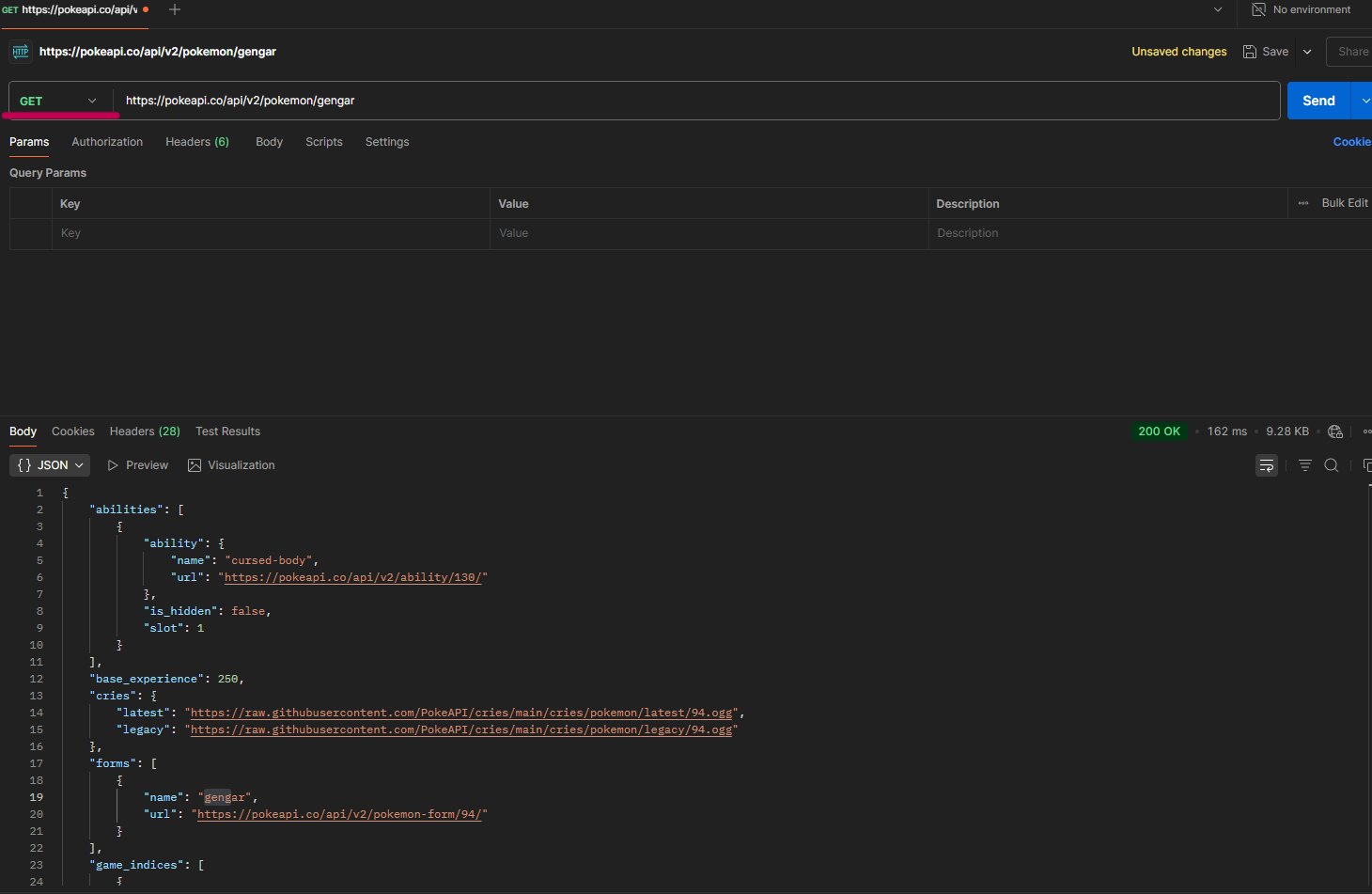Image resolution: width=1372 pixels, height=894 pixels.
Task: Open the tab list chevron in the tab bar
Action: pos(1218,9)
